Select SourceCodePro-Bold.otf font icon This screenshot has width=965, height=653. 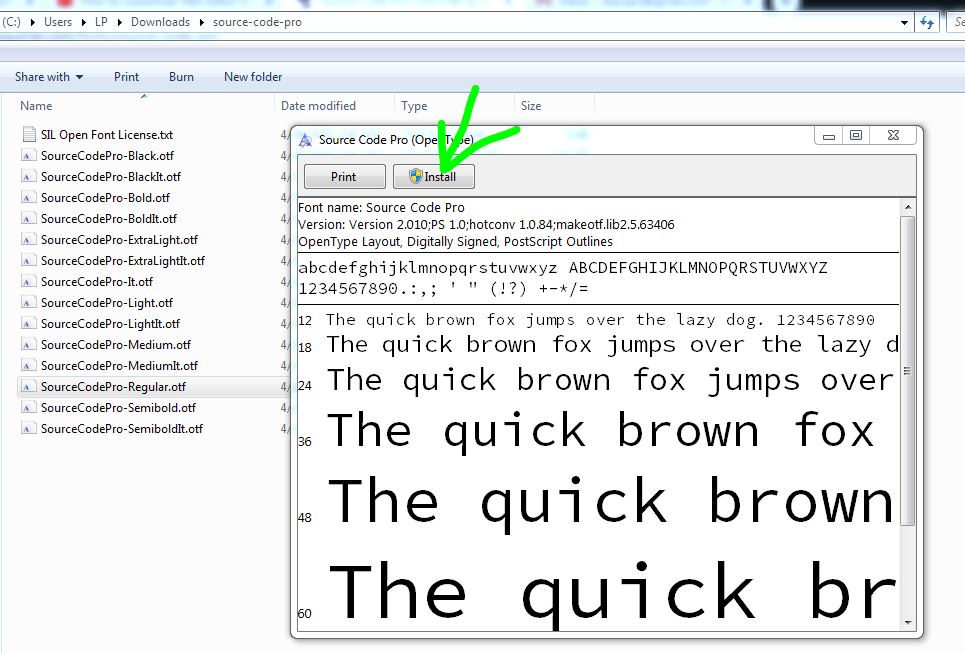(x=27, y=198)
